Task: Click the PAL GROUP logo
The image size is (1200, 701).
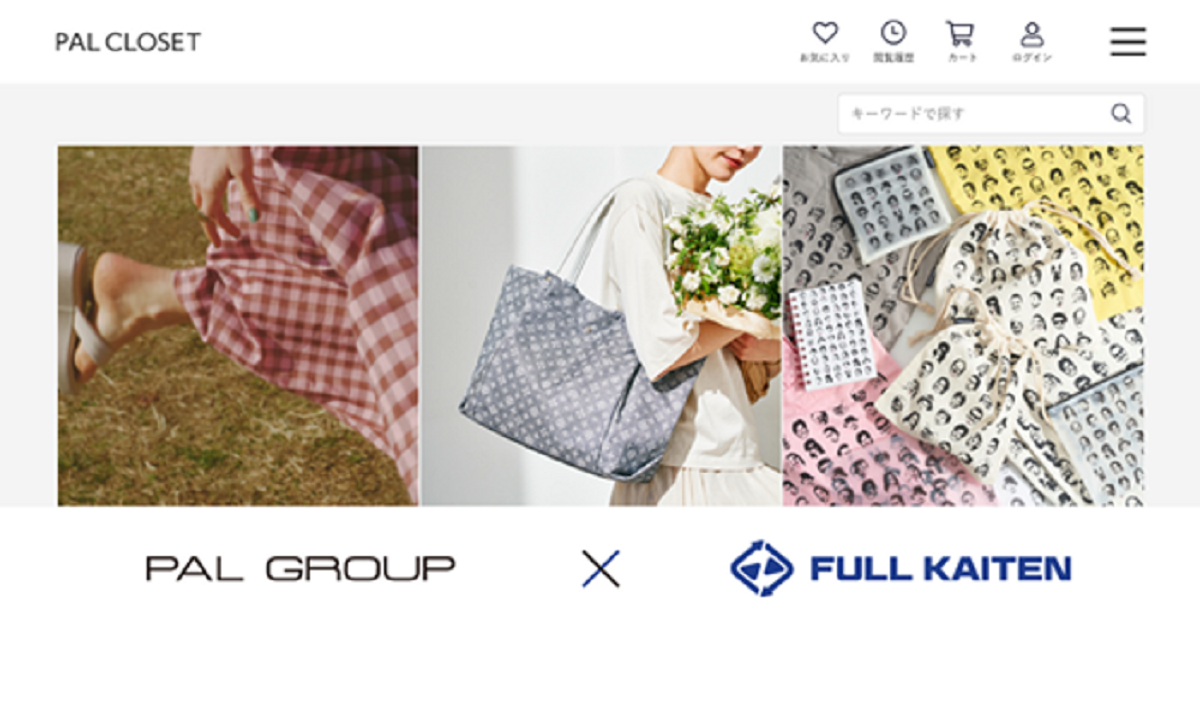Action: coord(300,568)
